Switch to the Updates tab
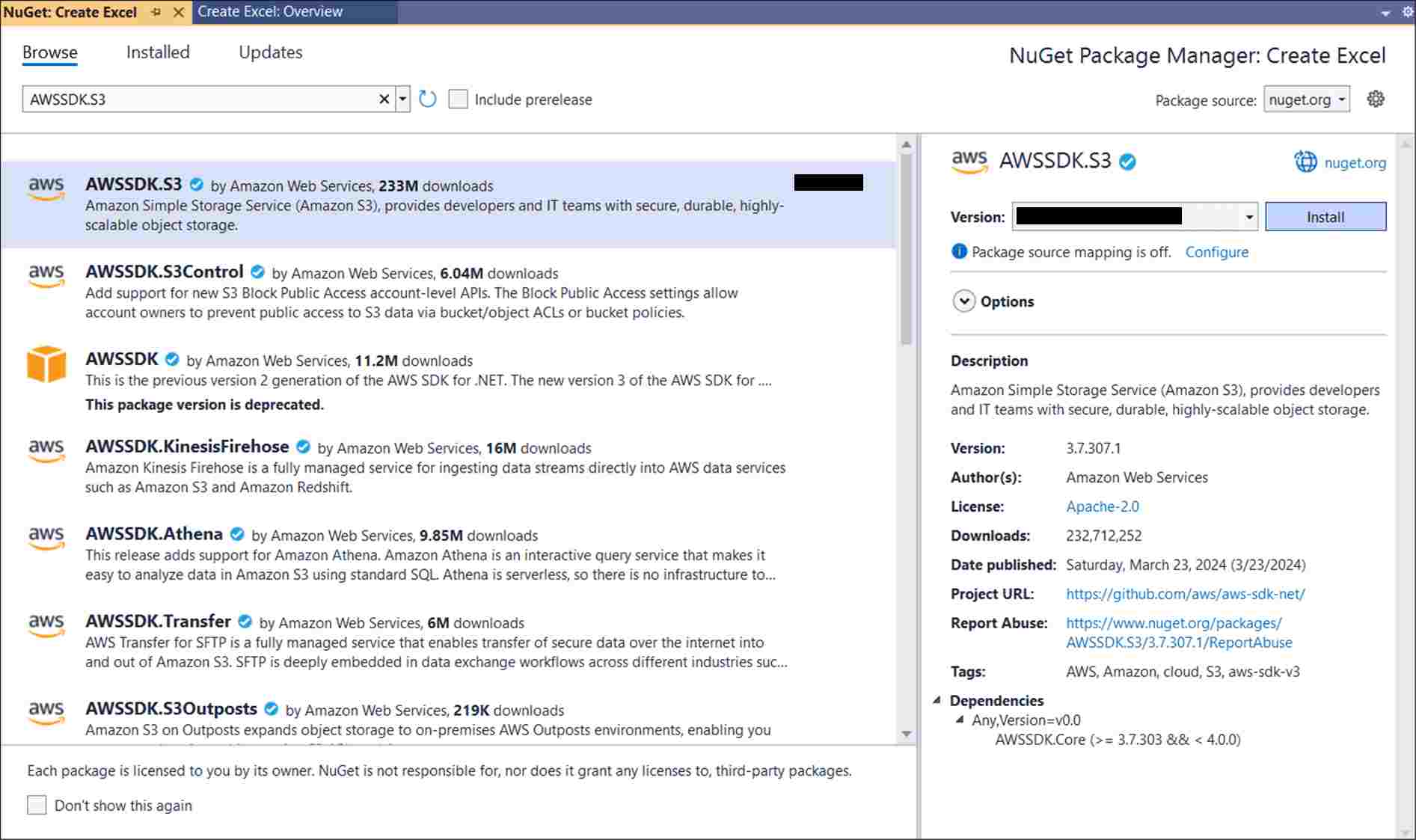This screenshot has height=840, width=1416. (270, 52)
